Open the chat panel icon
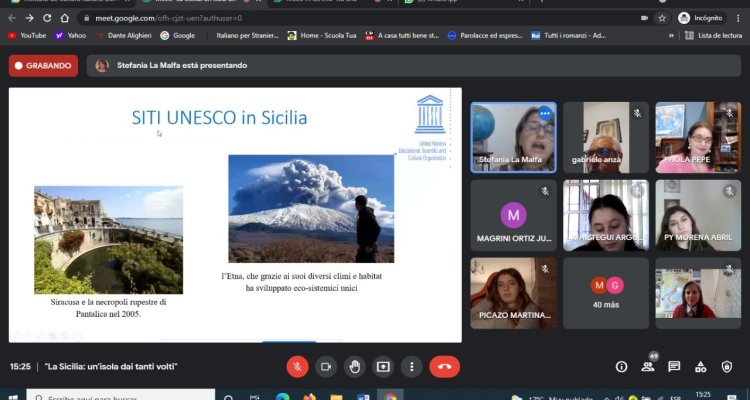Viewport: 750px width, 400px height. (x=674, y=367)
